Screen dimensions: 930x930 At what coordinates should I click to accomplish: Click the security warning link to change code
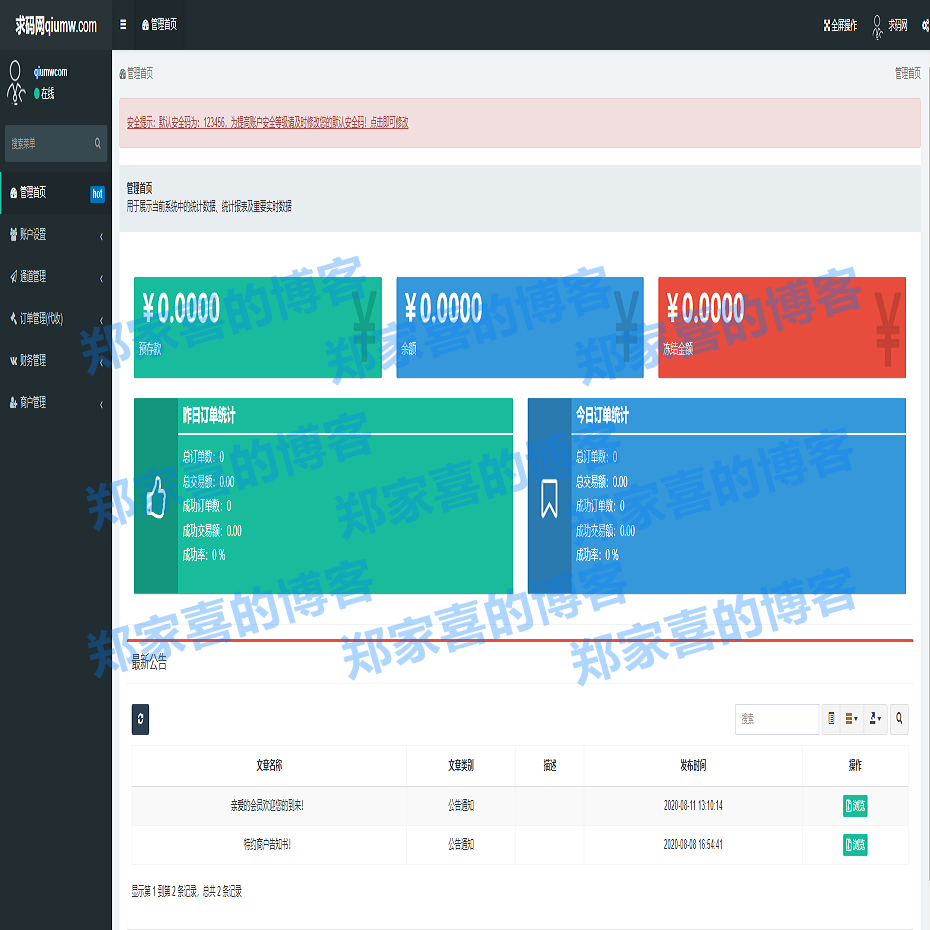[x=267, y=123]
